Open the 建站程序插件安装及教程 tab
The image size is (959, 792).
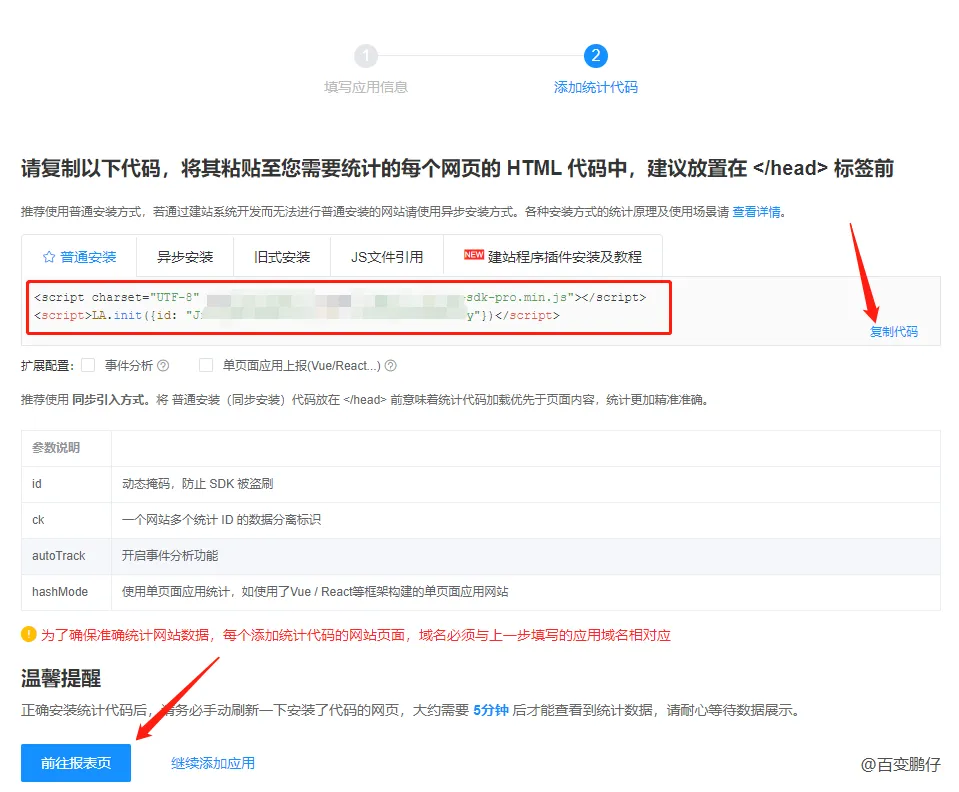click(x=553, y=256)
